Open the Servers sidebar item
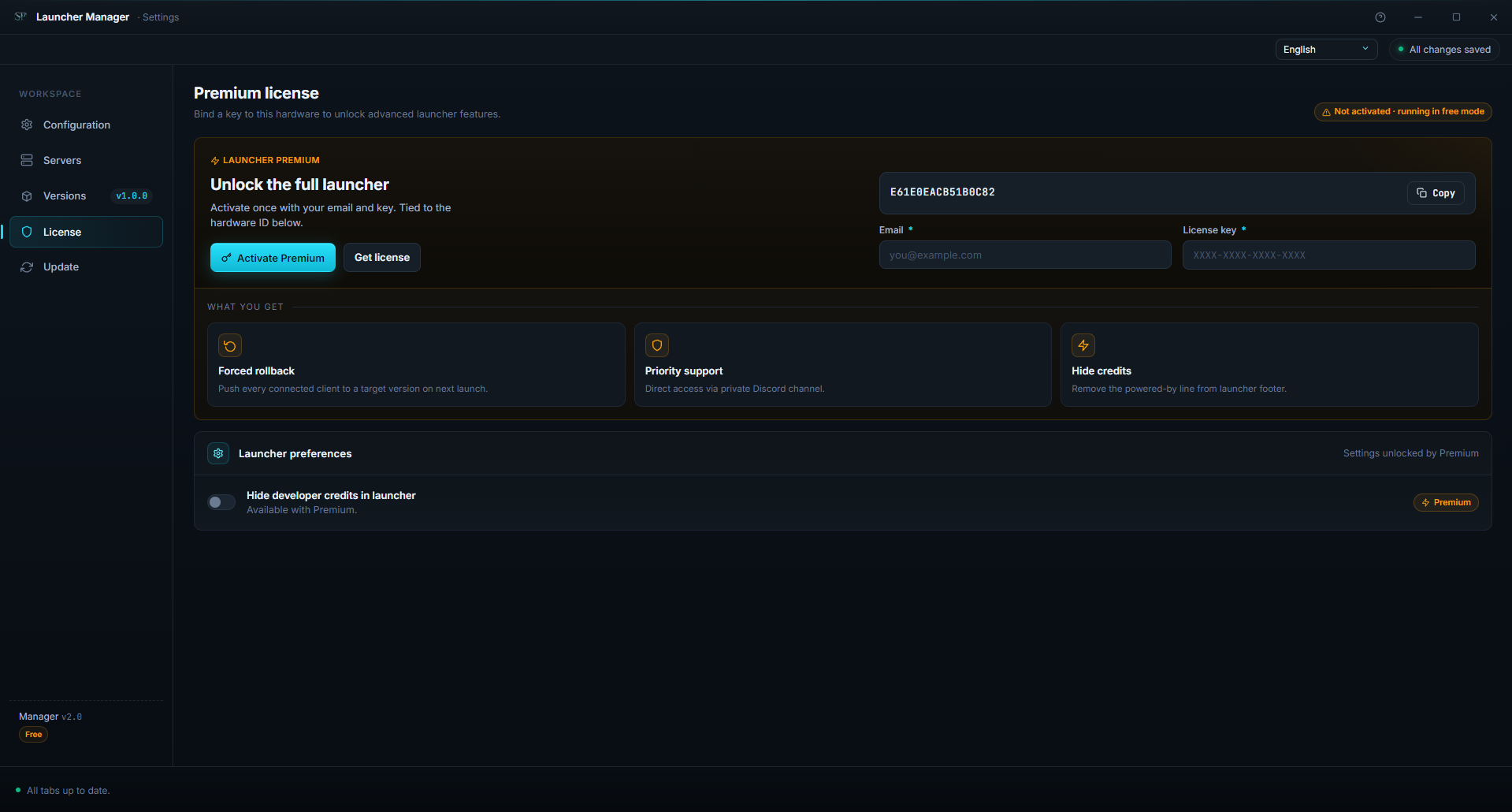The image size is (1512, 812). pos(86,160)
